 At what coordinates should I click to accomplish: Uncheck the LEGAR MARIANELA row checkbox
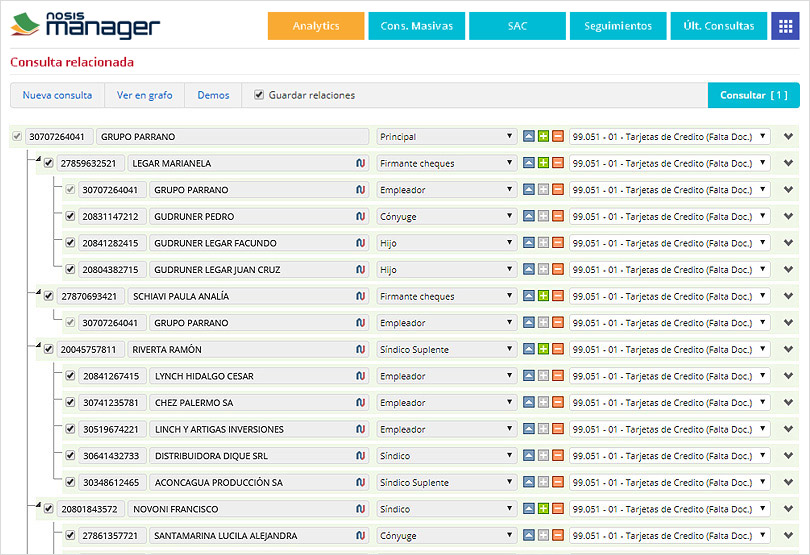point(49,163)
